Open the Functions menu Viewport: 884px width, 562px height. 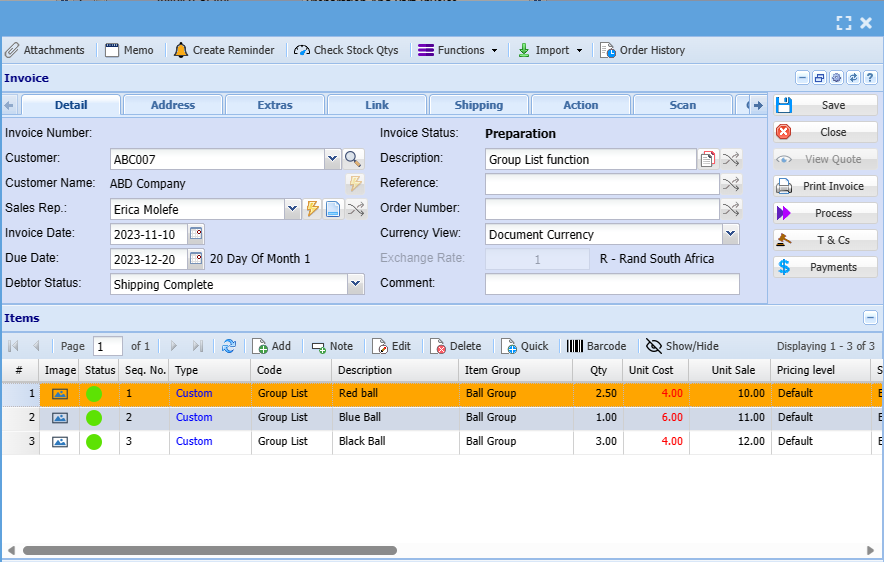pos(457,50)
